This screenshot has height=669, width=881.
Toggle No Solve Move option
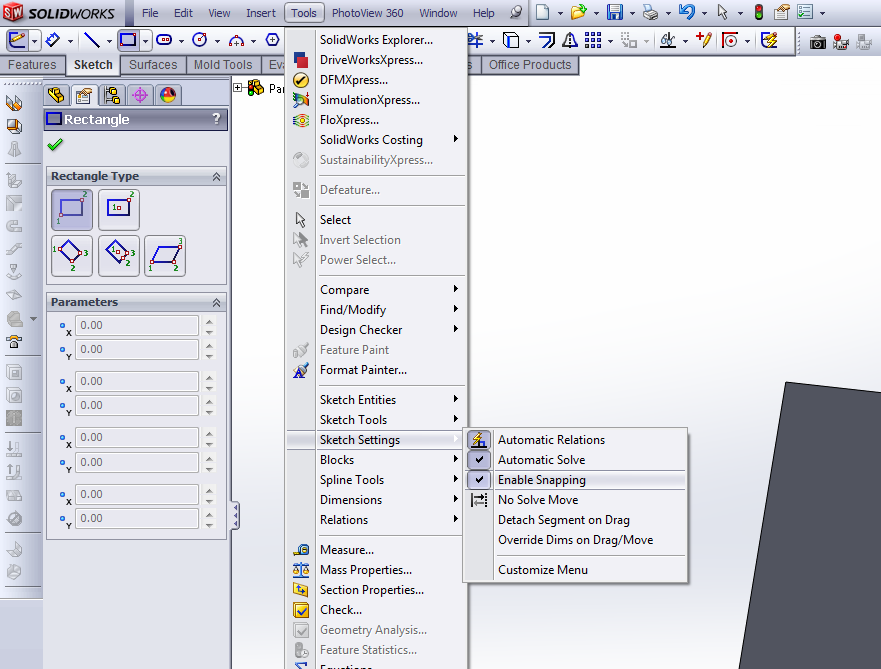538,500
